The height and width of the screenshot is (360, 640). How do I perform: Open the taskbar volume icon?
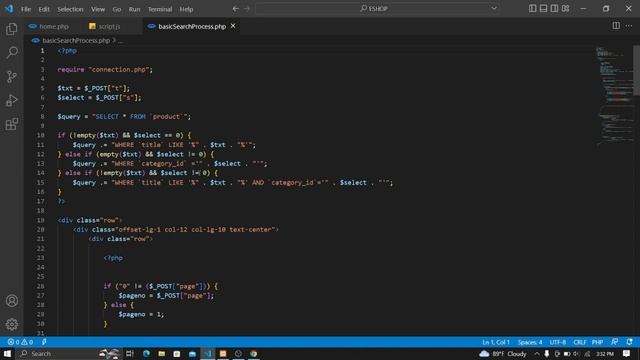pyautogui.click(x=576, y=353)
